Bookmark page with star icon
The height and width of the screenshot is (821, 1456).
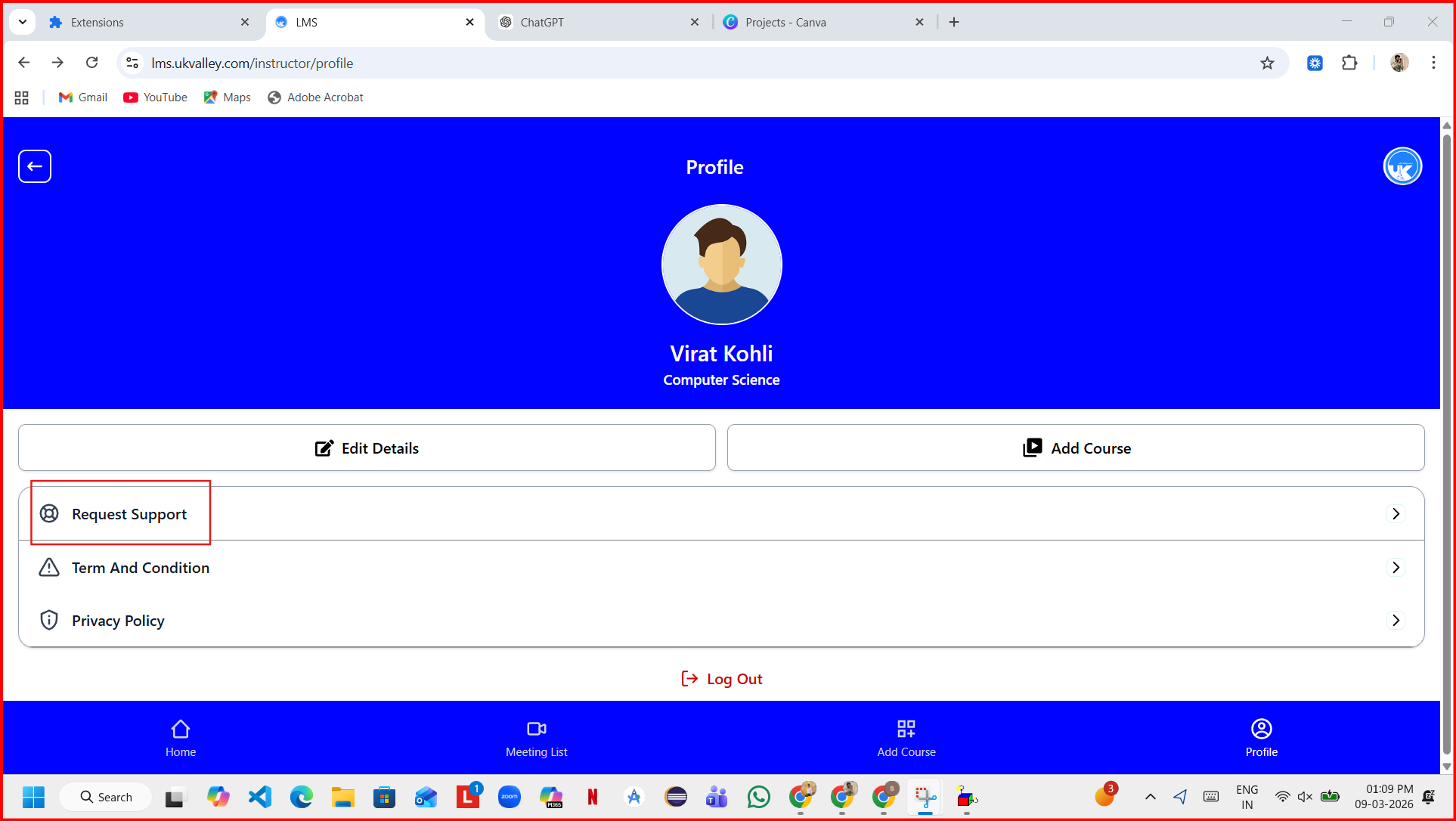1267,64
